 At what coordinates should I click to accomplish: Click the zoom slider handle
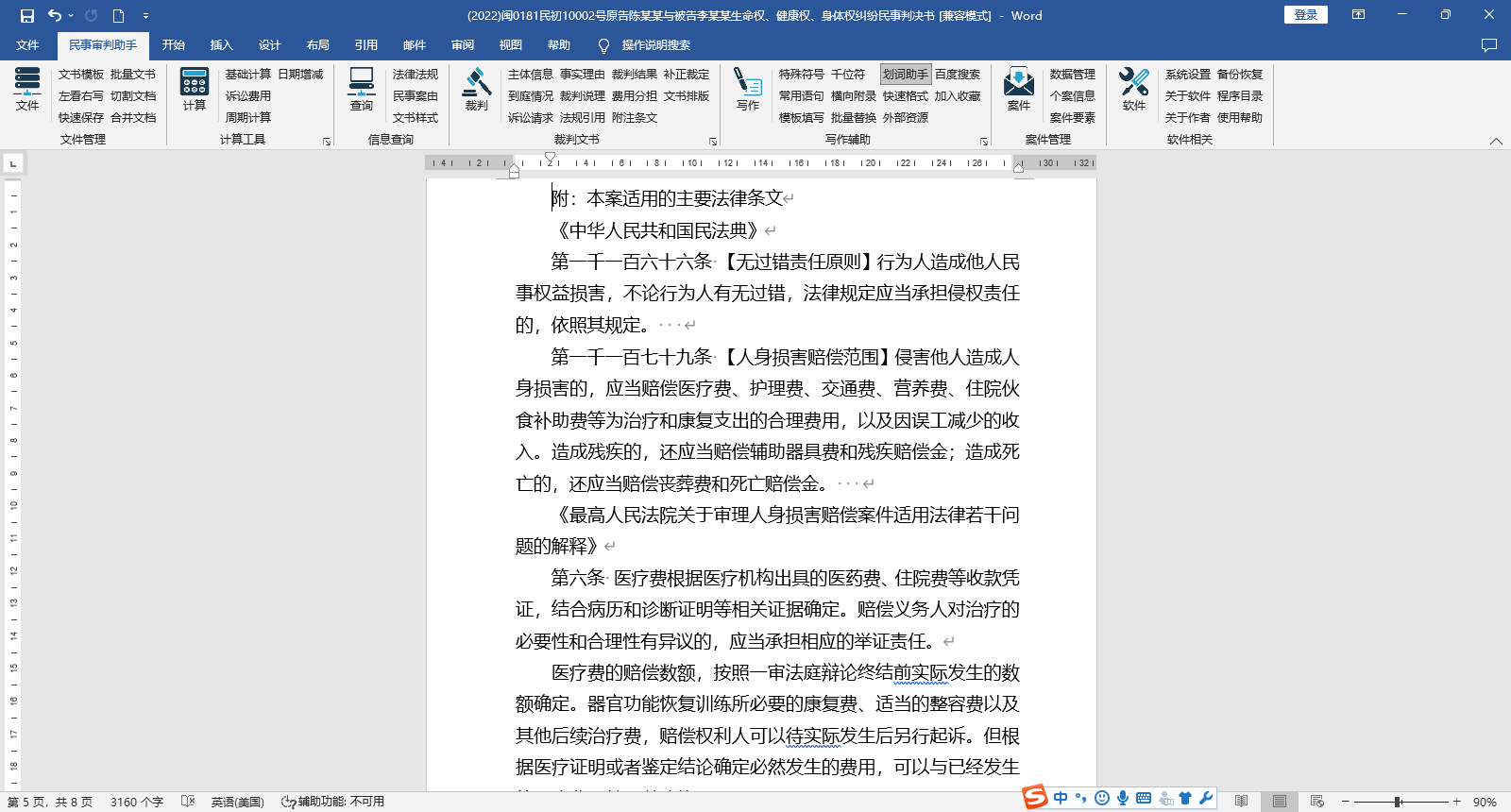[1398, 802]
